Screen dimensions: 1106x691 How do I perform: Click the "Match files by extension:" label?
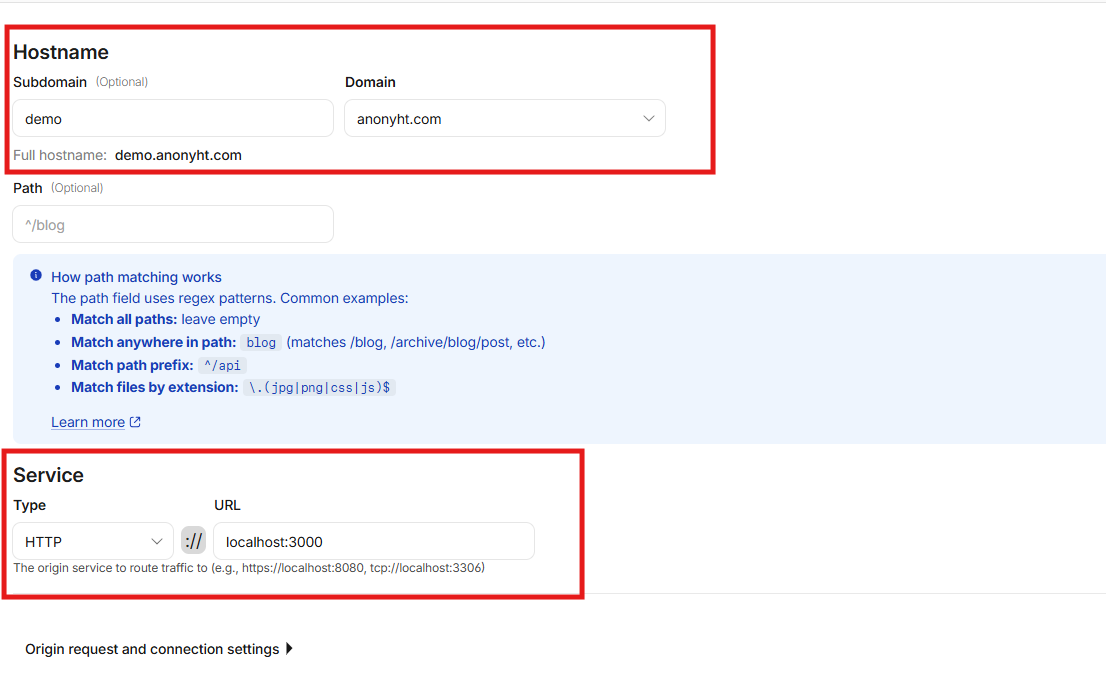pos(154,387)
